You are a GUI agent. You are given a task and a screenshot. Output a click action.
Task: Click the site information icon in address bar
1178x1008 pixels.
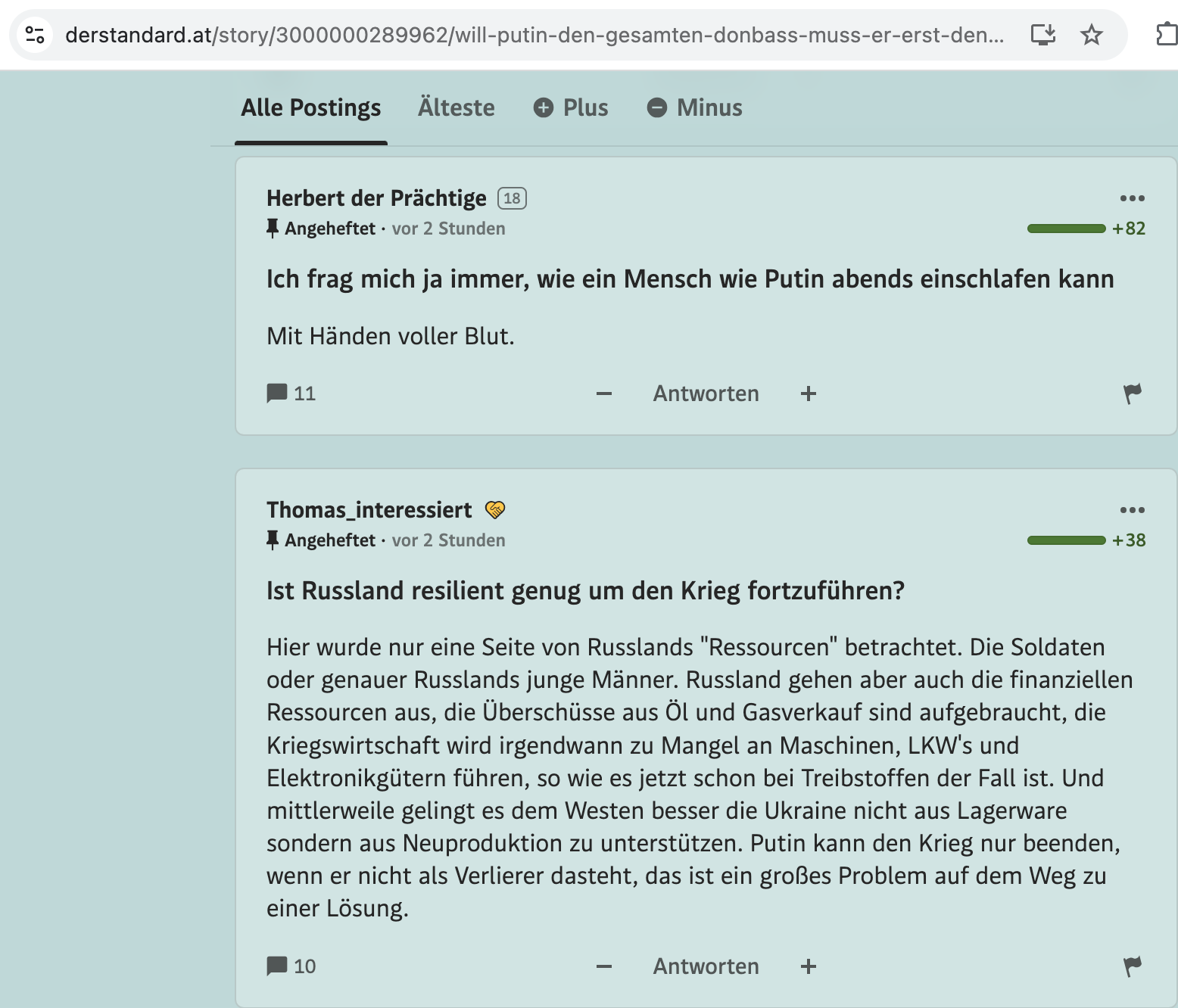(35, 35)
